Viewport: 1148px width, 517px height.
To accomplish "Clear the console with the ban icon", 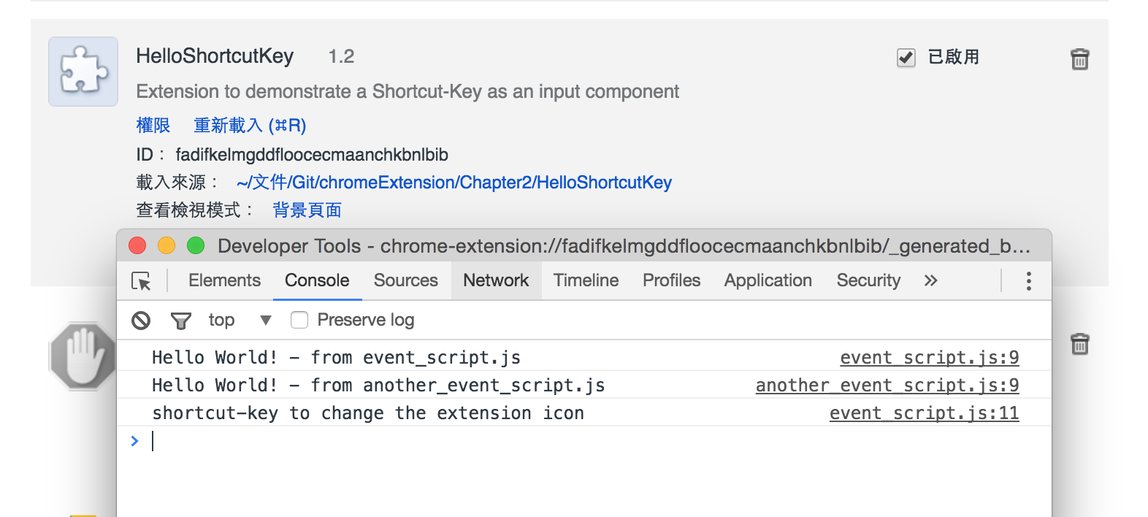I will 141,320.
